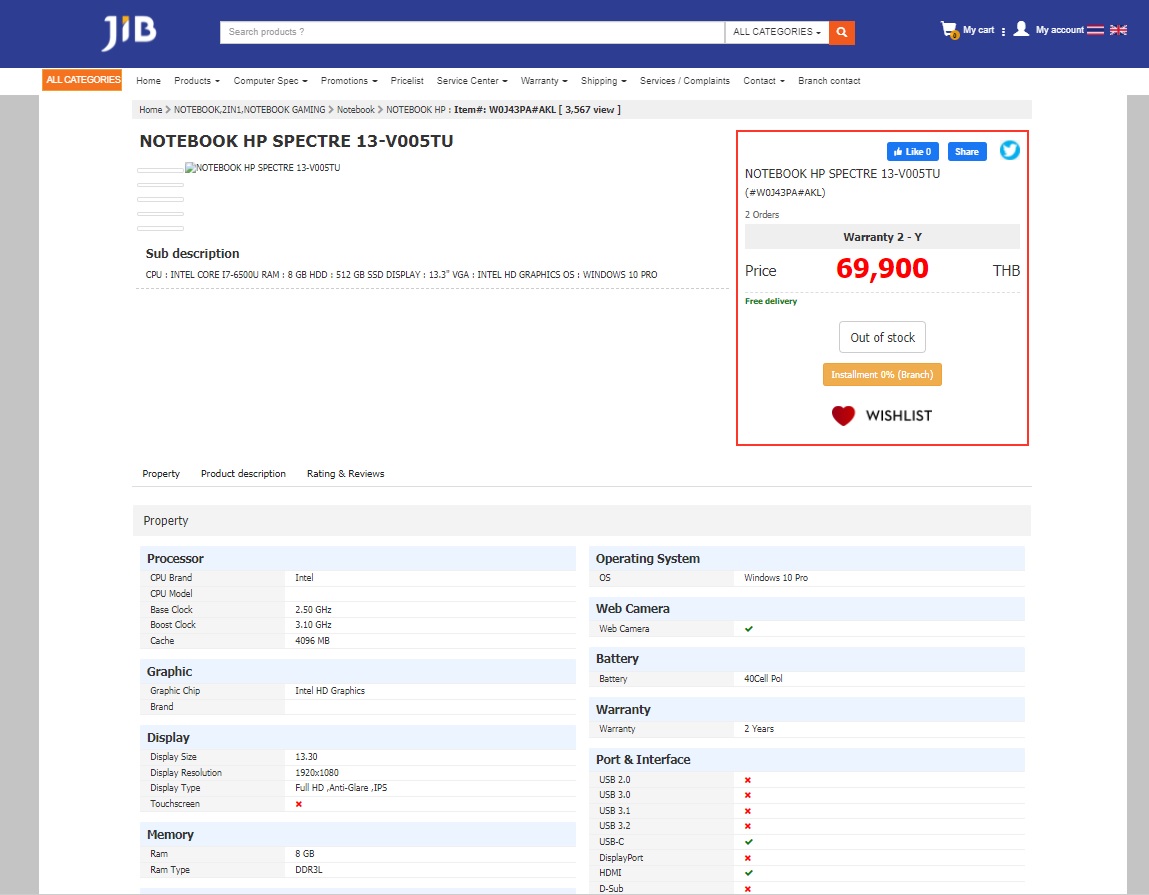The height and width of the screenshot is (895, 1149).
Task: Switch to the Property tab
Action: [160, 474]
